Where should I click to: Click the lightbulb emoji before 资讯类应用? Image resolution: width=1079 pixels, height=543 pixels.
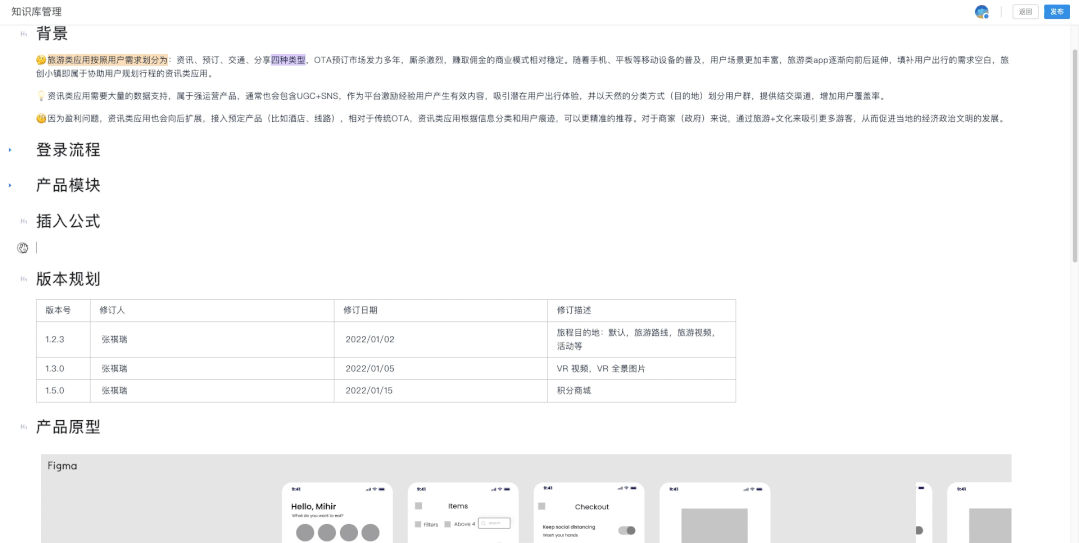pyautogui.click(x=41, y=96)
